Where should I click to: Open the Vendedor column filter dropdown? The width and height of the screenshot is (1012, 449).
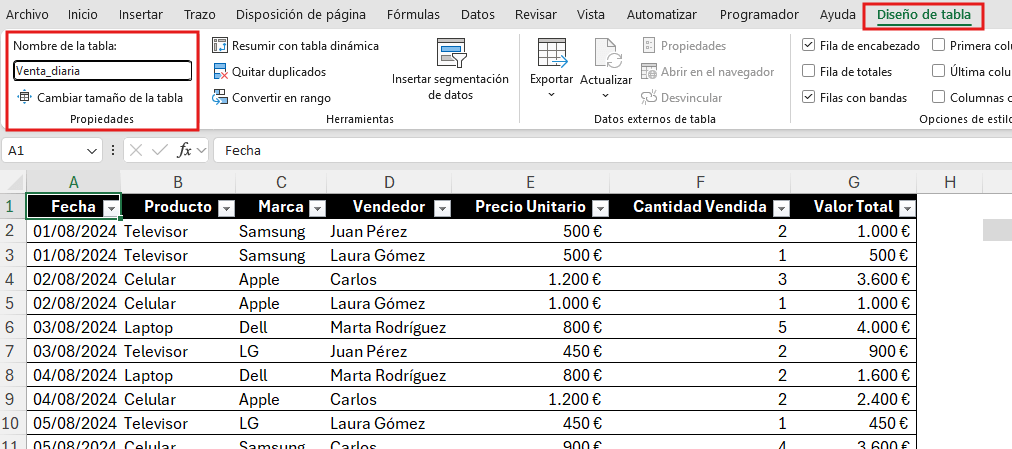click(442, 208)
